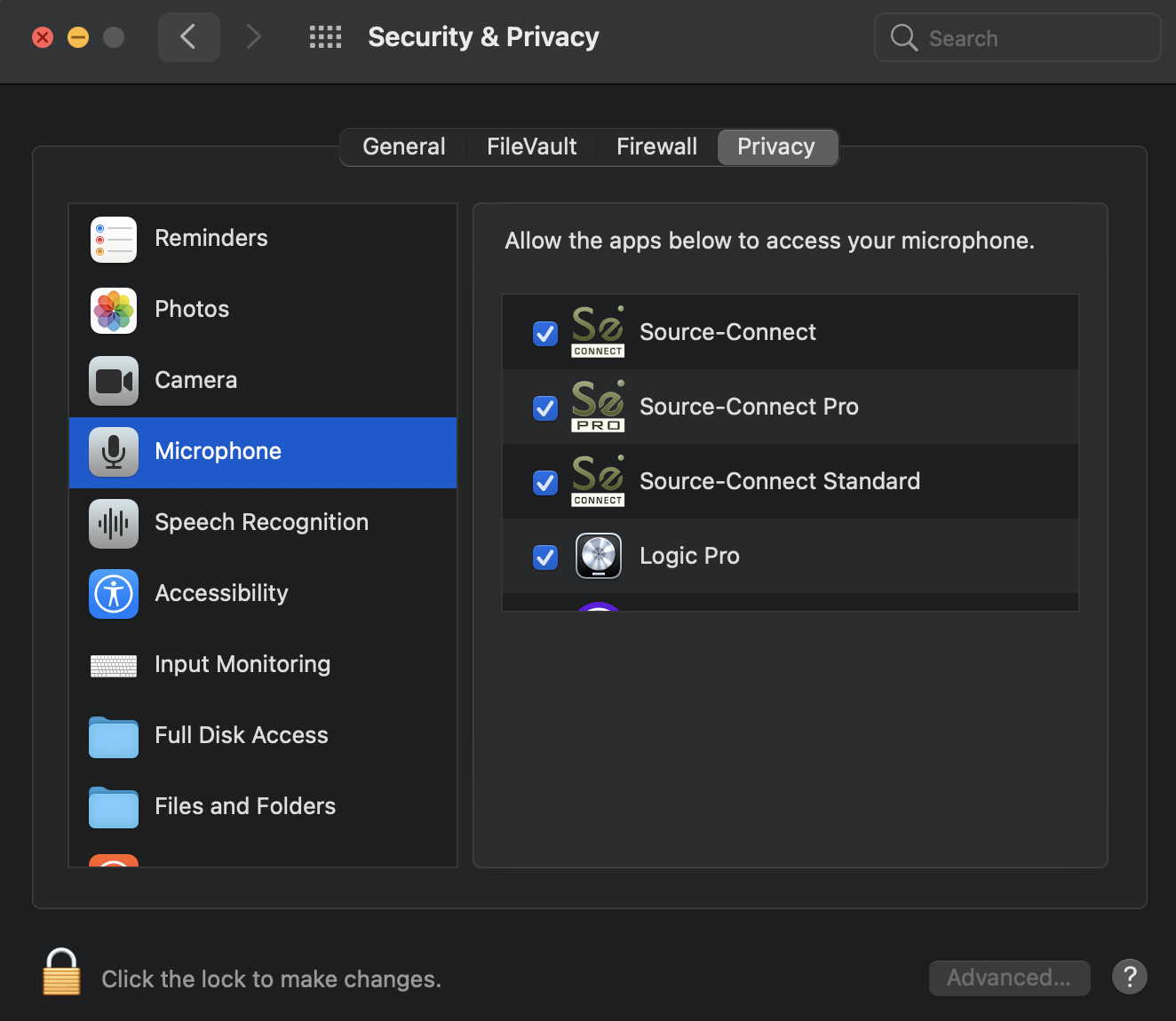This screenshot has width=1176, height=1021.
Task: Open the FileVault tab
Action: click(x=531, y=147)
